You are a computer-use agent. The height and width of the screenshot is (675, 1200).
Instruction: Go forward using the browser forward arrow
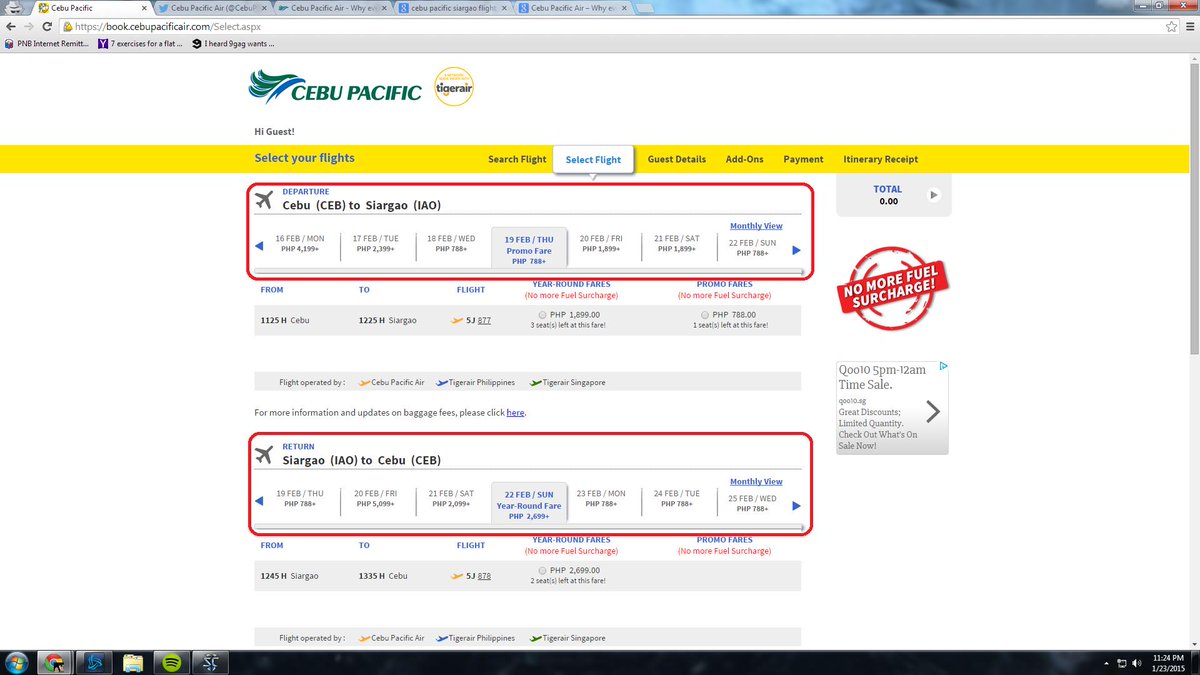coord(29,26)
